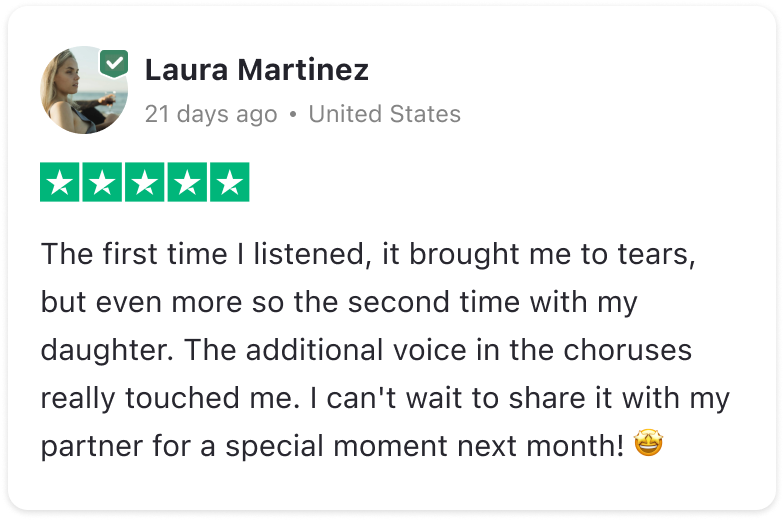Click the dot separator before United States

pyautogui.click(x=293, y=115)
